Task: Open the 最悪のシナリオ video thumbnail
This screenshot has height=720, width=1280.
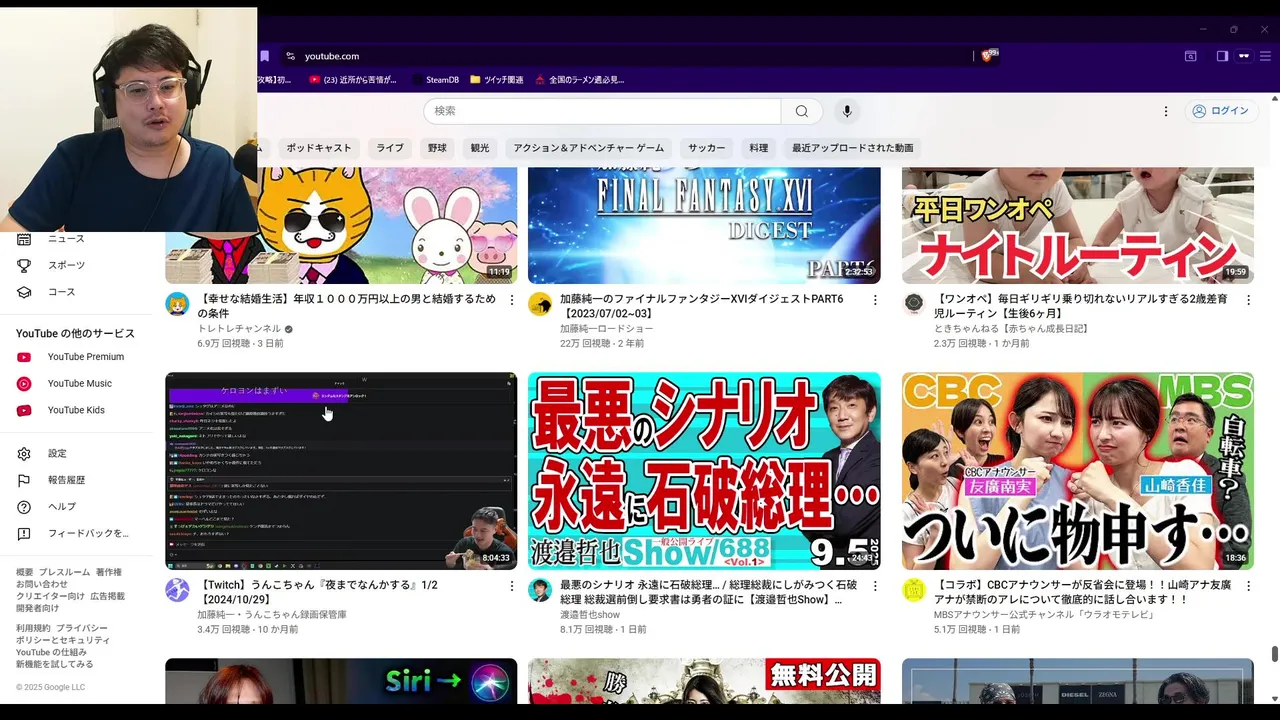Action: coord(704,471)
